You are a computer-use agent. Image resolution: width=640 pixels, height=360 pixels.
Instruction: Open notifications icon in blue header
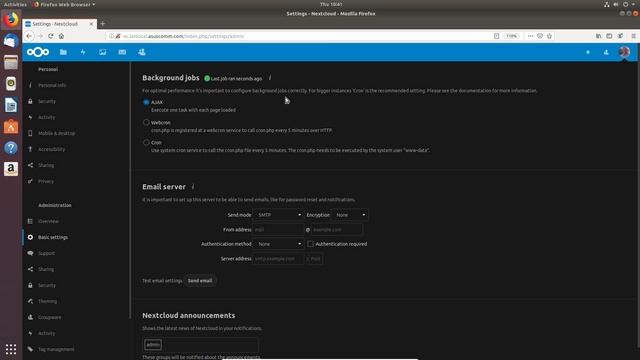pyautogui.click(x=588, y=52)
